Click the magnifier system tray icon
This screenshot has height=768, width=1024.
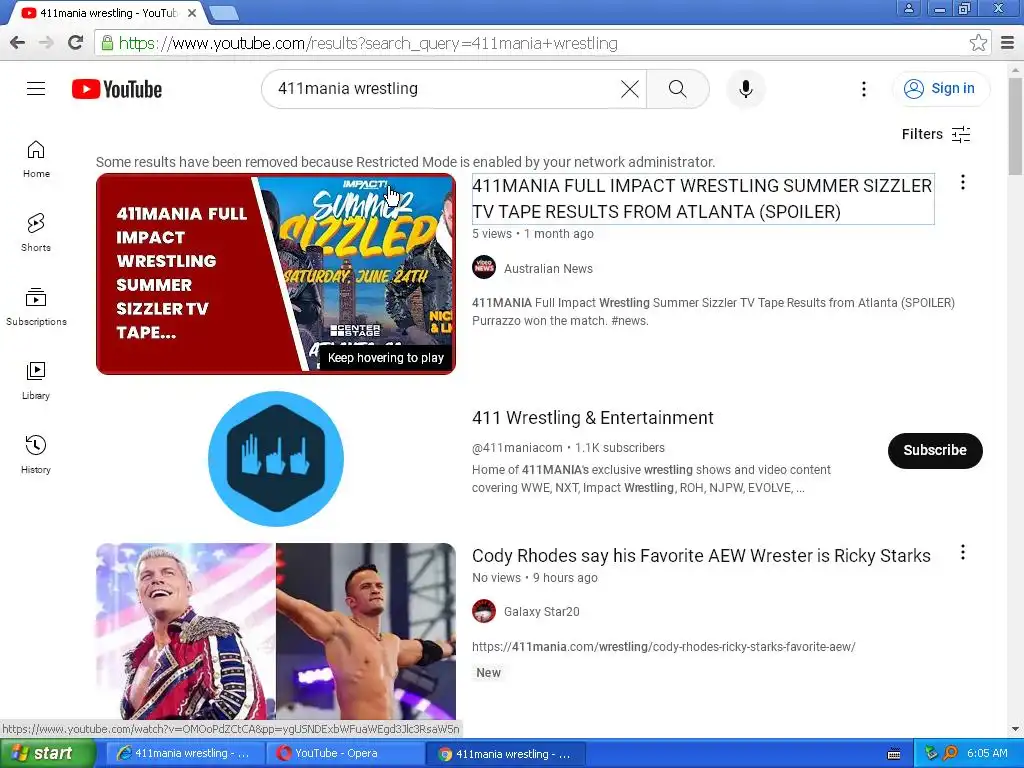pos(950,754)
